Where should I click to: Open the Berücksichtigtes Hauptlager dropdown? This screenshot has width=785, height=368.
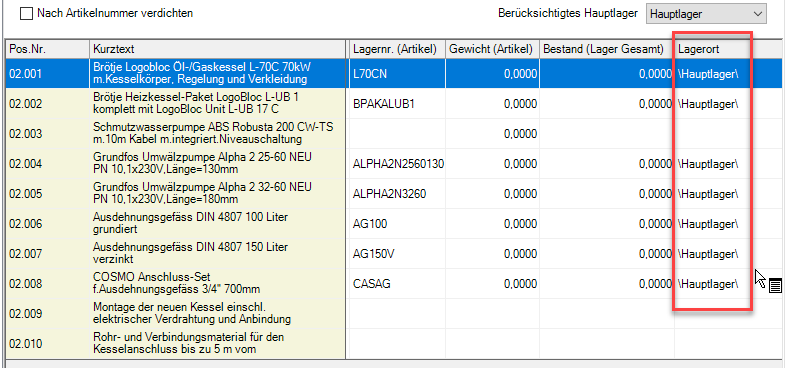[x=706, y=14]
